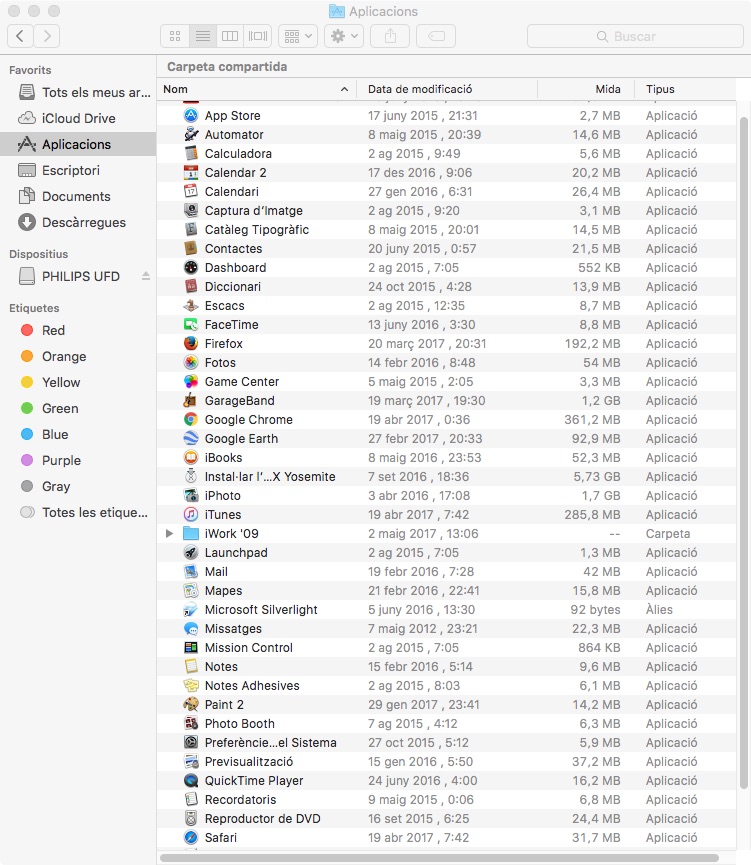Go back with the left arrow button

[x=20, y=36]
